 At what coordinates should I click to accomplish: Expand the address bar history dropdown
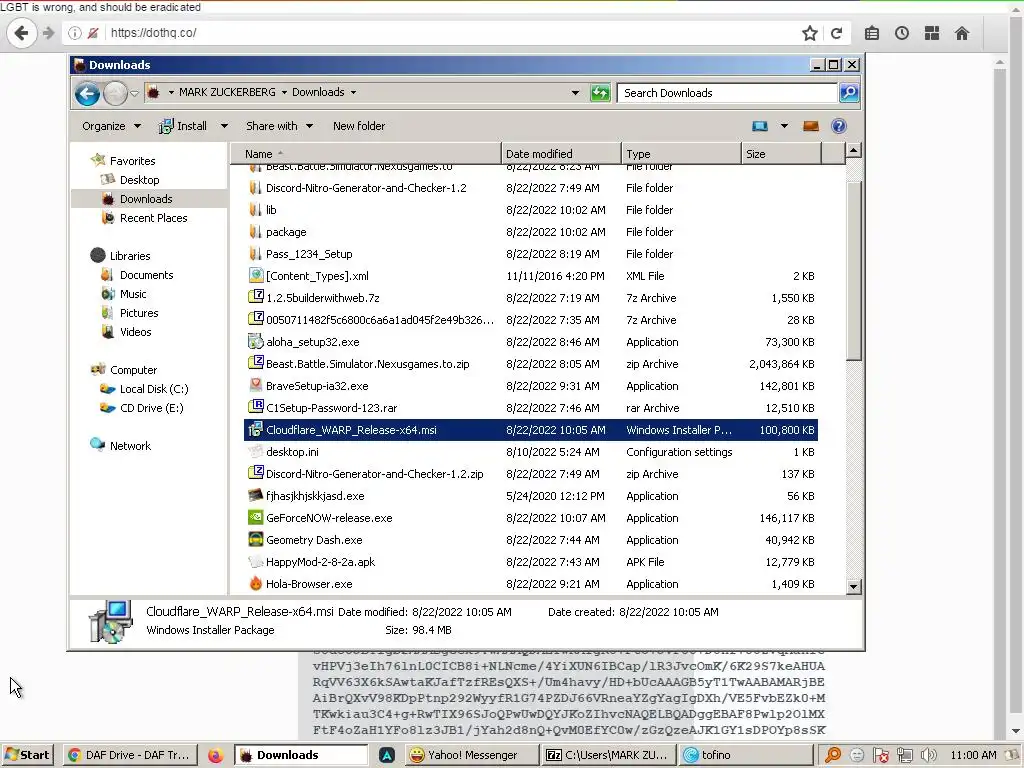tap(575, 93)
